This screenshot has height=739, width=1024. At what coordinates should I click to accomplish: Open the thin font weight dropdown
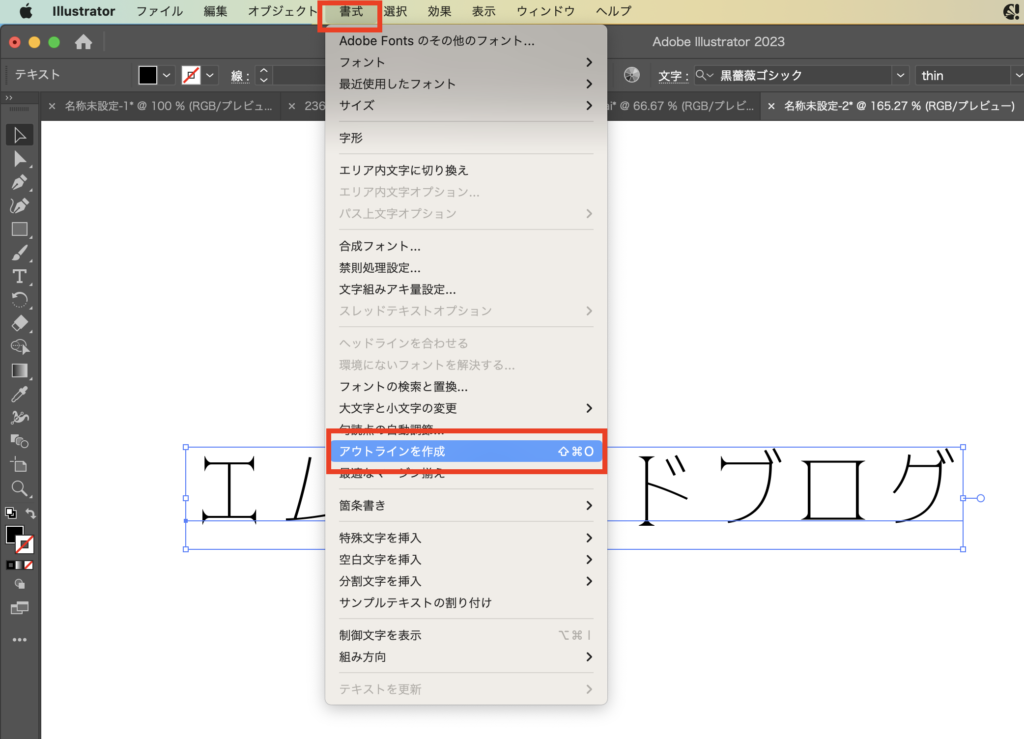pyautogui.click(x=1018, y=75)
